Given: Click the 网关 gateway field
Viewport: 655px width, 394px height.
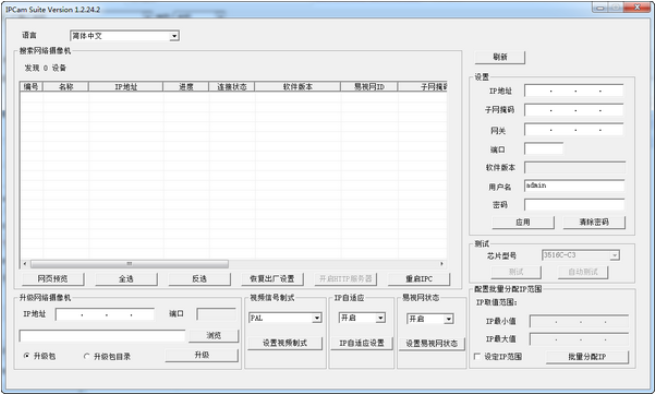Looking at the screenshot, I should pos(574,130).
